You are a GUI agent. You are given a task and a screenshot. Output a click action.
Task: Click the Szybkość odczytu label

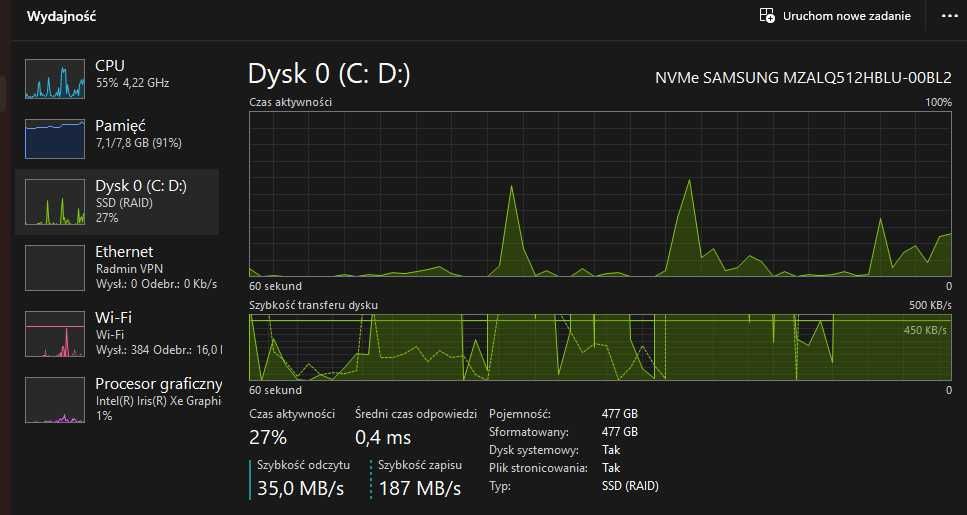point(303,465)
